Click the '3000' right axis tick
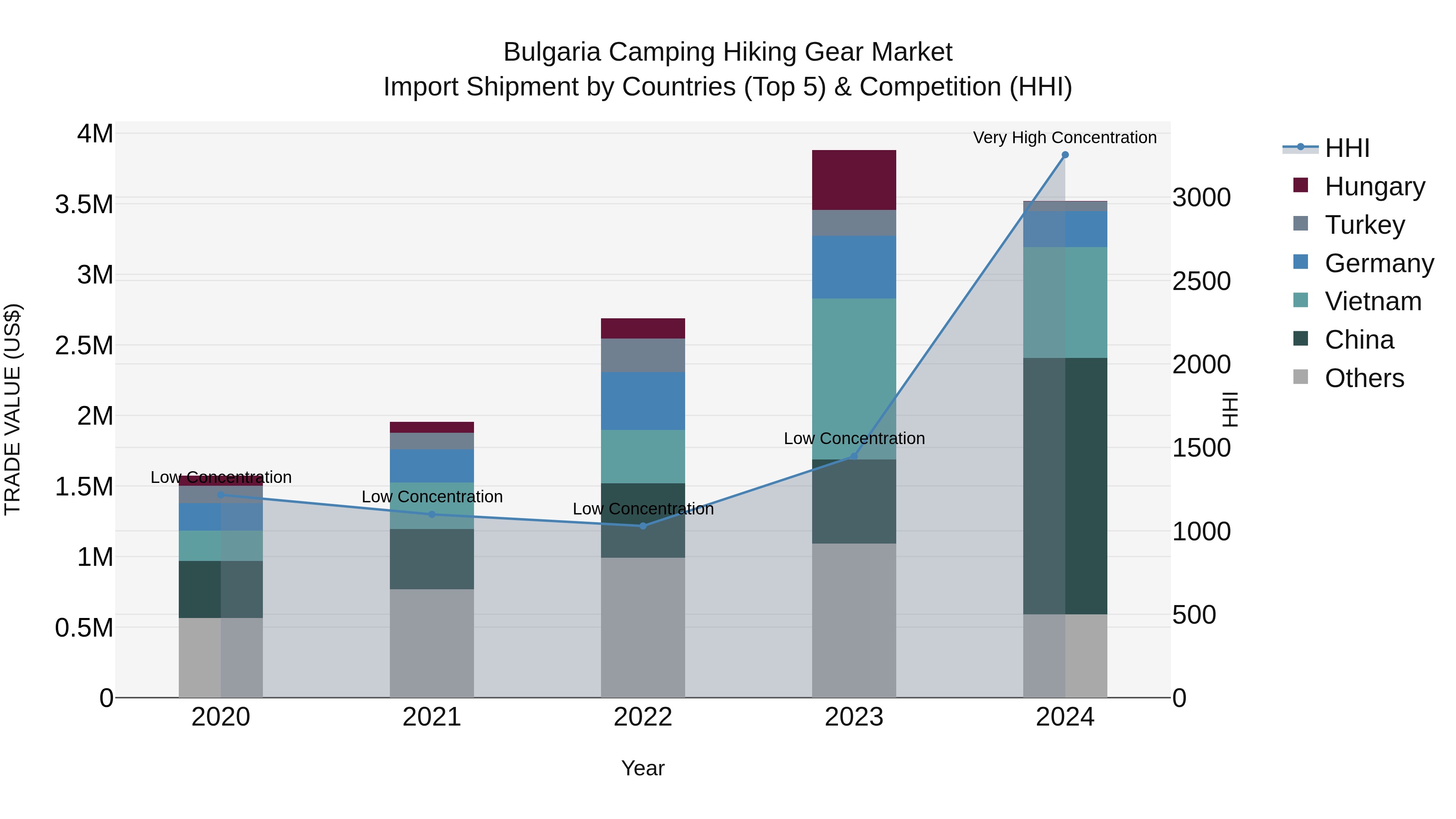 1202,198
